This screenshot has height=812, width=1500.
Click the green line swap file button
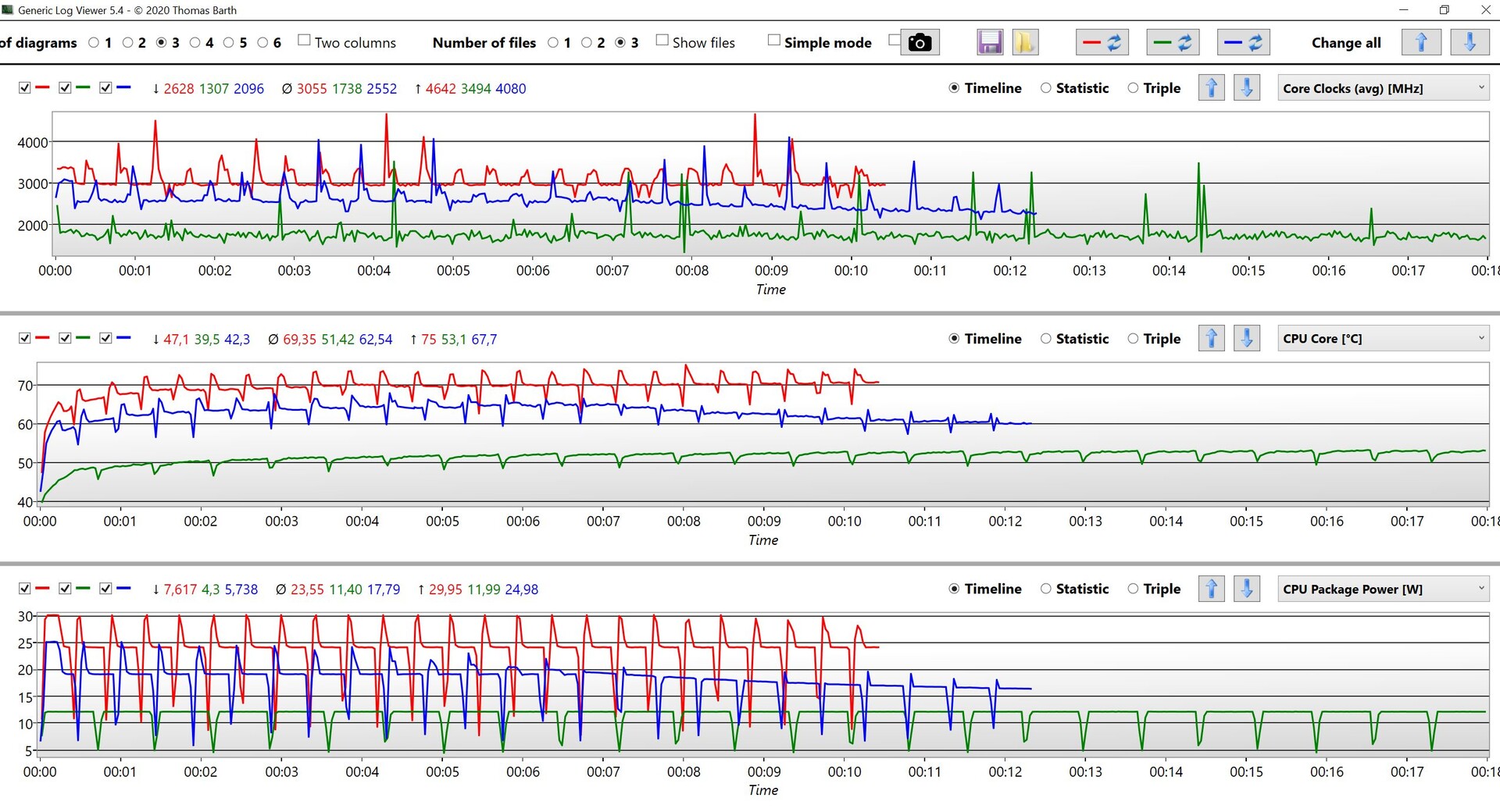tap(1173, 42)
